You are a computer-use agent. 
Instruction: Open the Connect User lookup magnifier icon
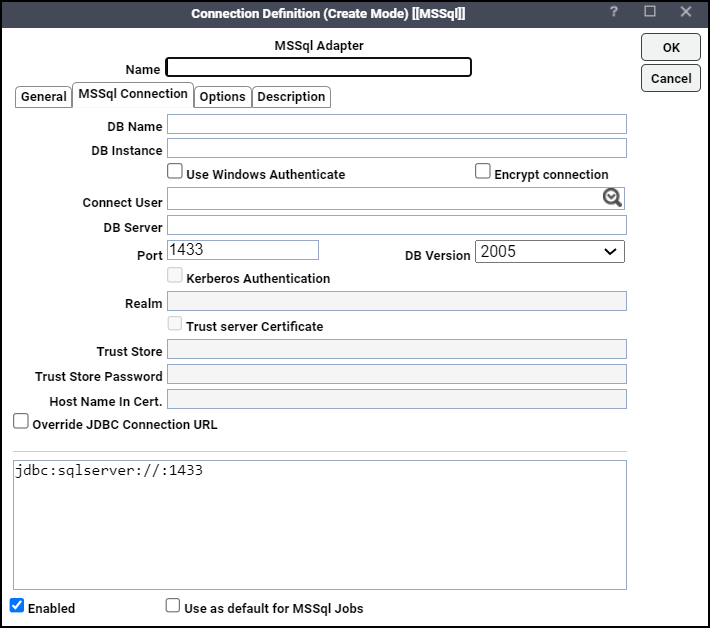[x=612, y=198]
